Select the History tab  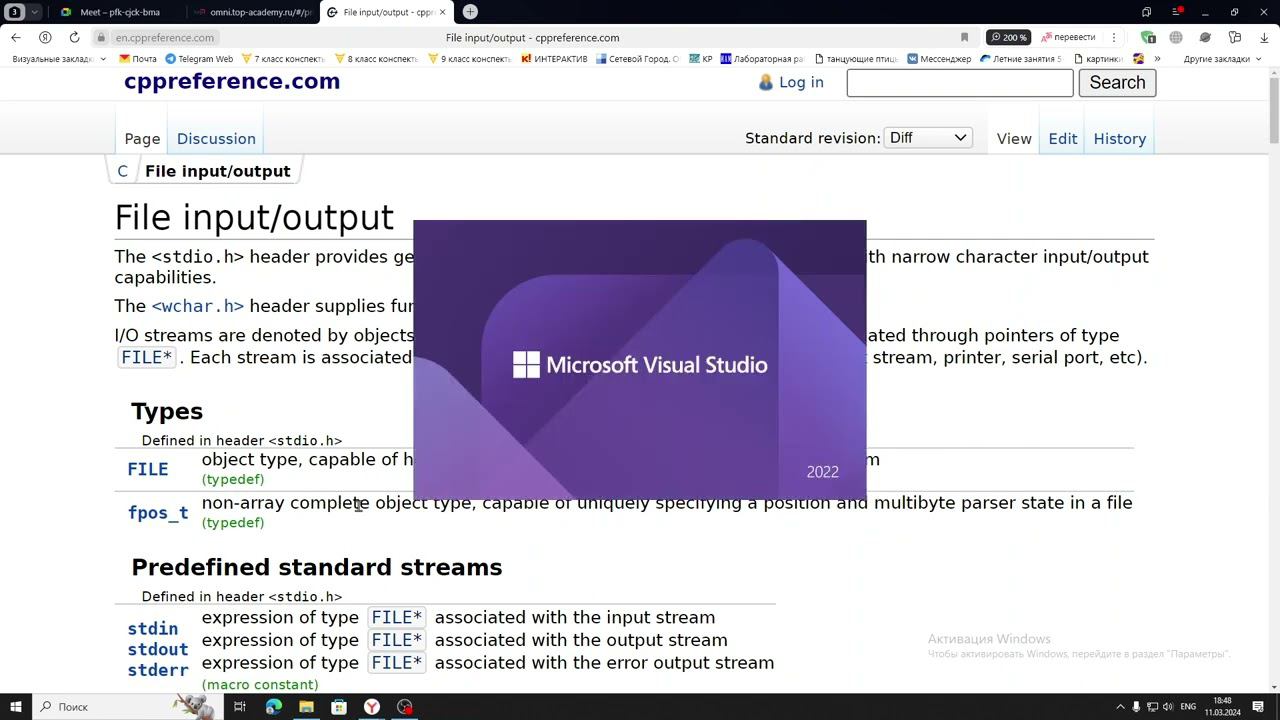1120,139
